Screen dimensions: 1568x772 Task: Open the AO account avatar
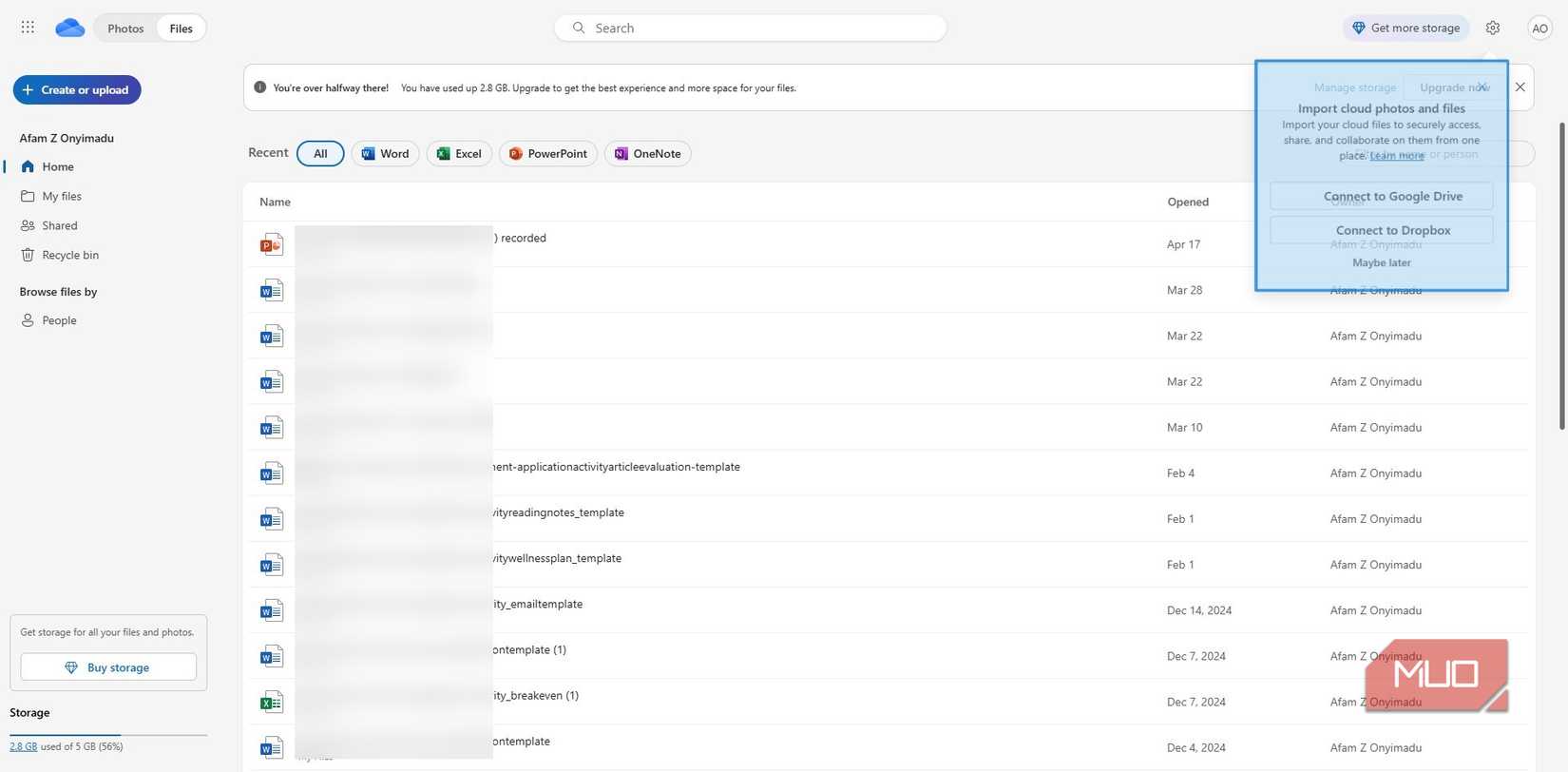[x=1539, y=28]
